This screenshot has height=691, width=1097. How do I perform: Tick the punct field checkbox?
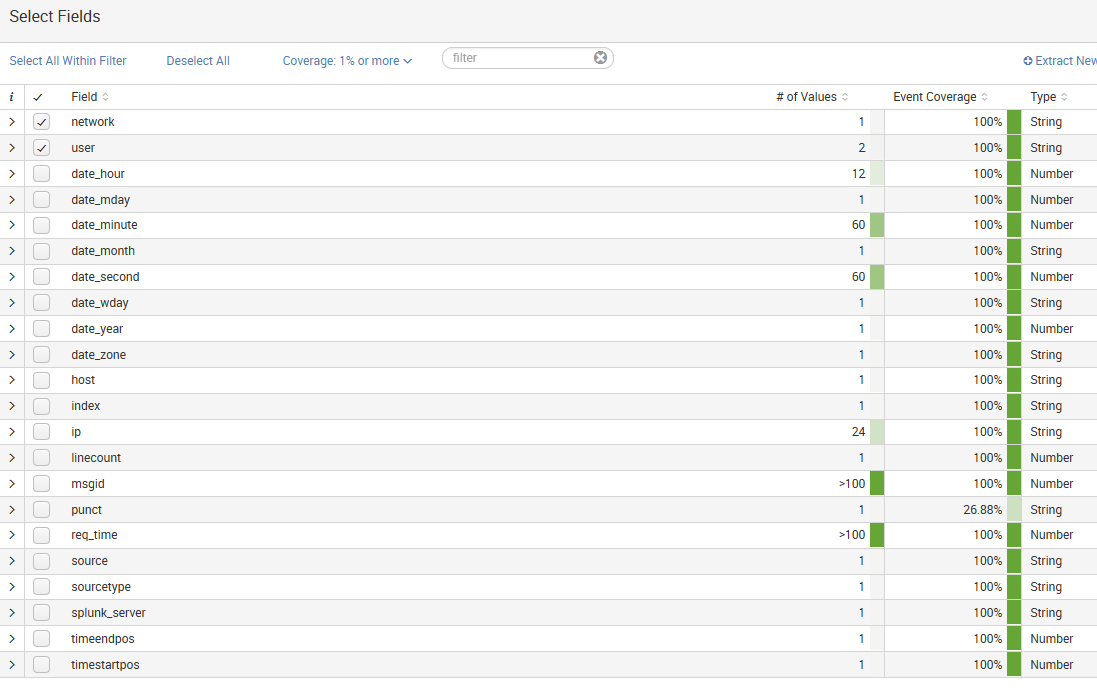(41, 509)
